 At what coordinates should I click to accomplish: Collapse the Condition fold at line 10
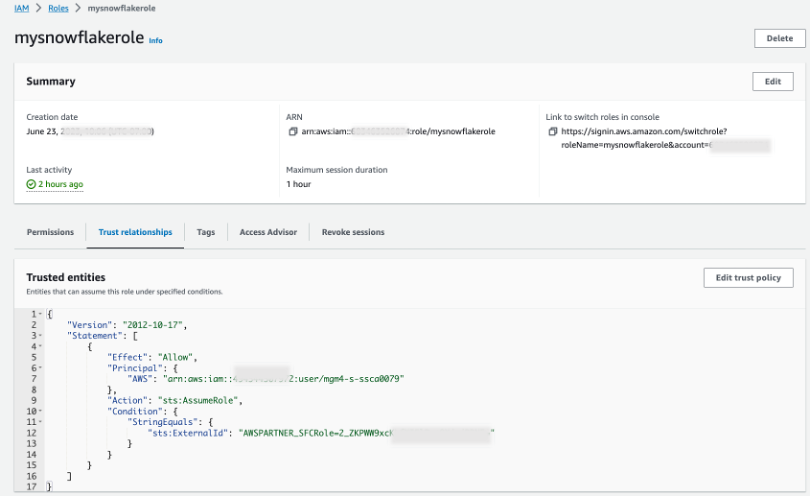40,412
